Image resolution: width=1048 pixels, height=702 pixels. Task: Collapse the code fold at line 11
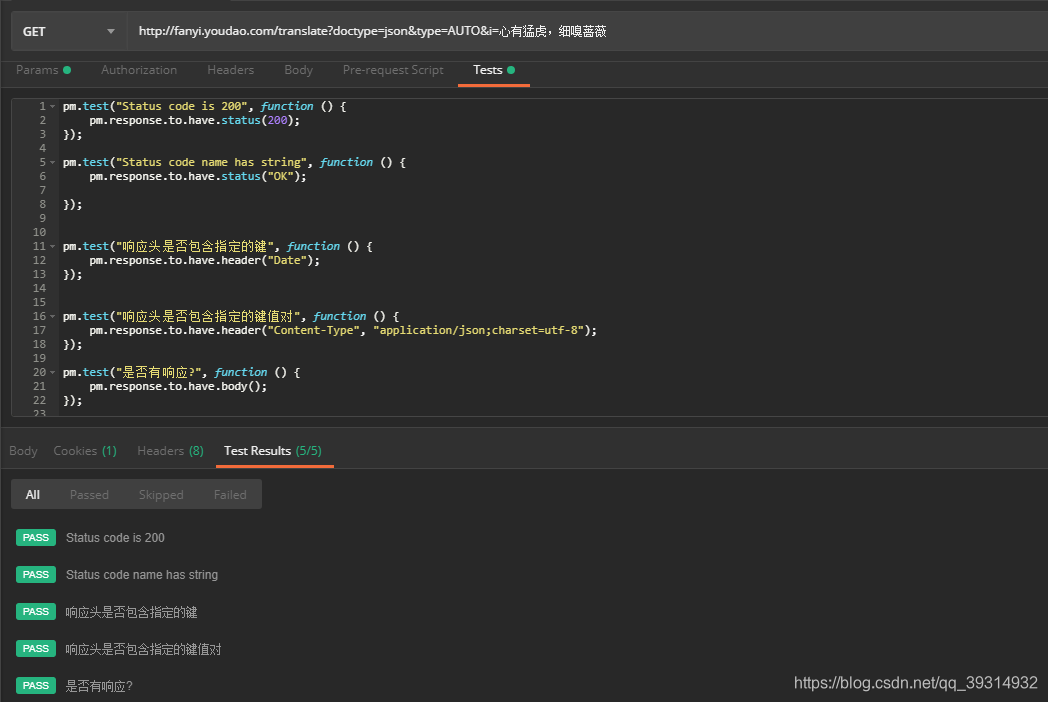click(x=53, y=247)
